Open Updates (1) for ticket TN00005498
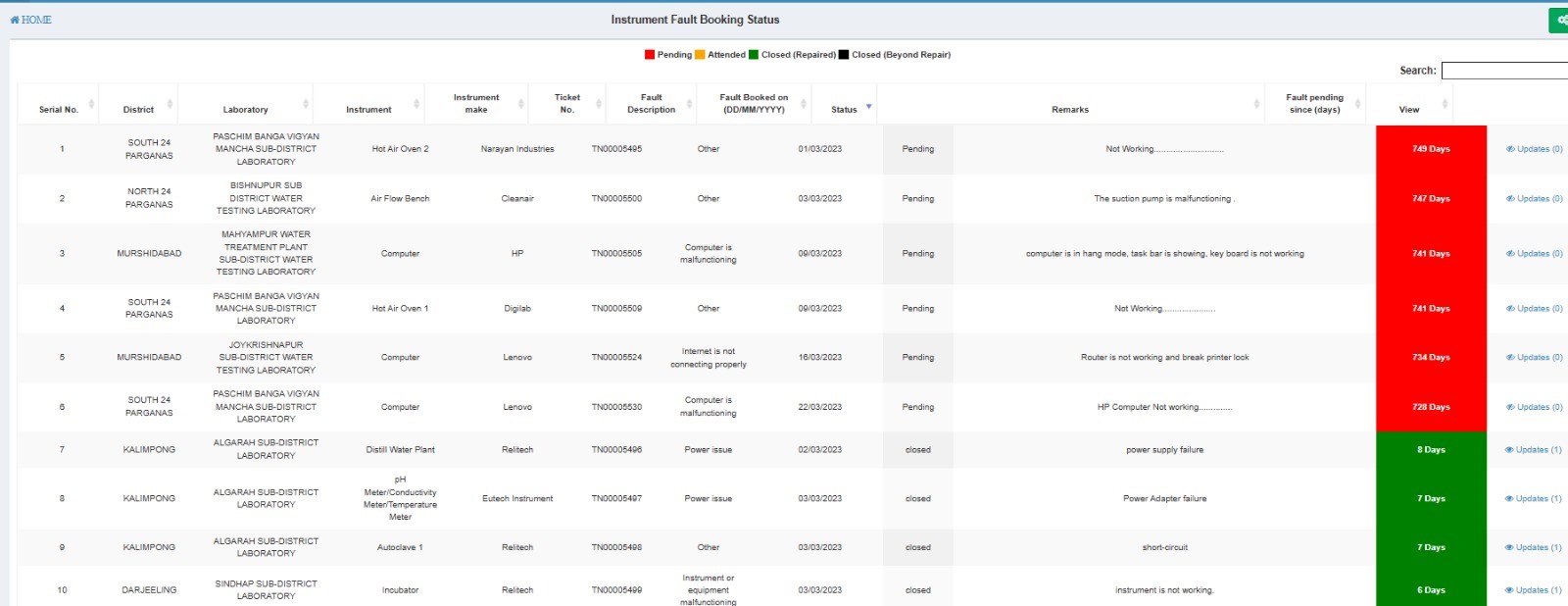The width and height of the screenshot is (1568, 606). 1534,547
